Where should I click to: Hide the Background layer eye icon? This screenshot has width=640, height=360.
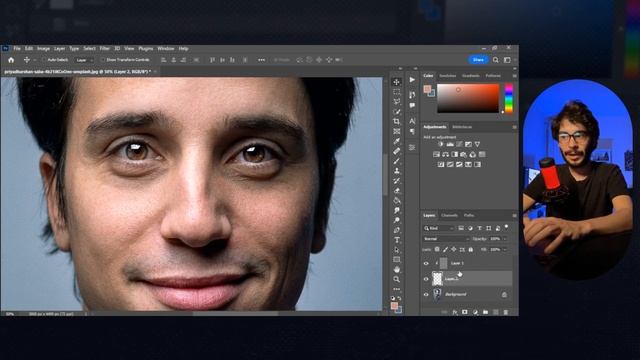click(426, 294)
